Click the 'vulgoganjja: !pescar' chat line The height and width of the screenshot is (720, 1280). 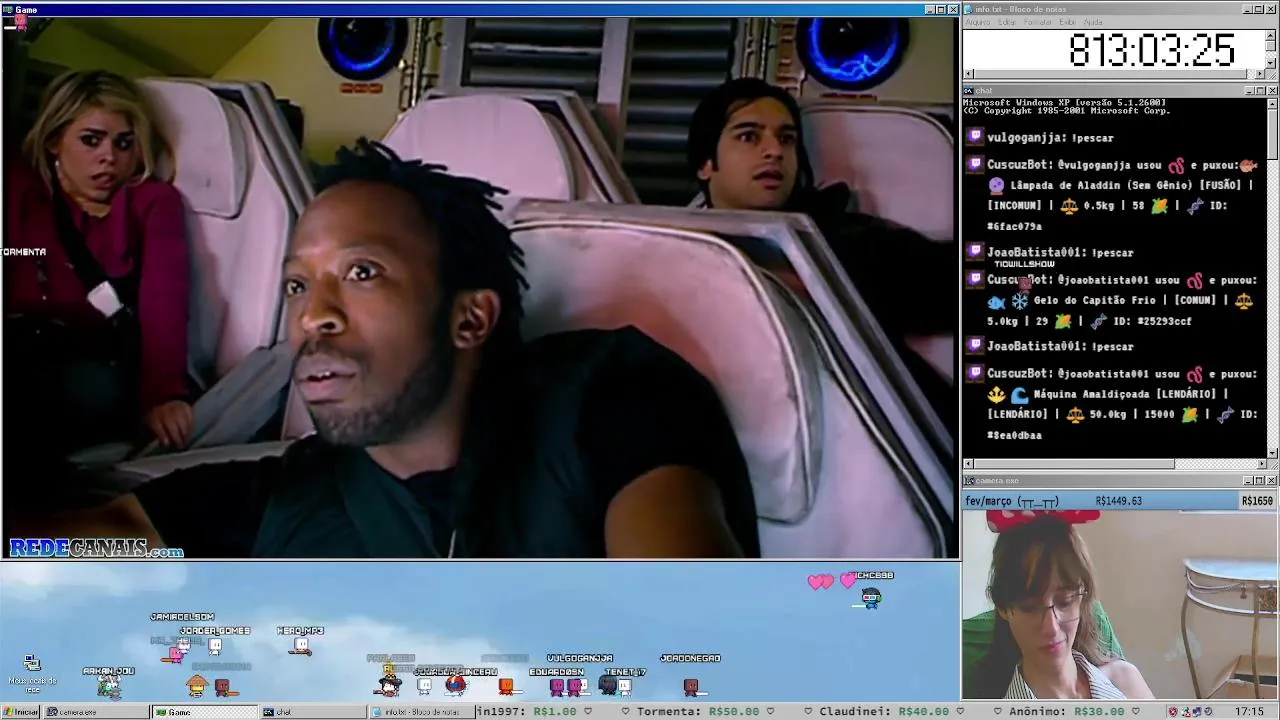(x=1050, y=138)
